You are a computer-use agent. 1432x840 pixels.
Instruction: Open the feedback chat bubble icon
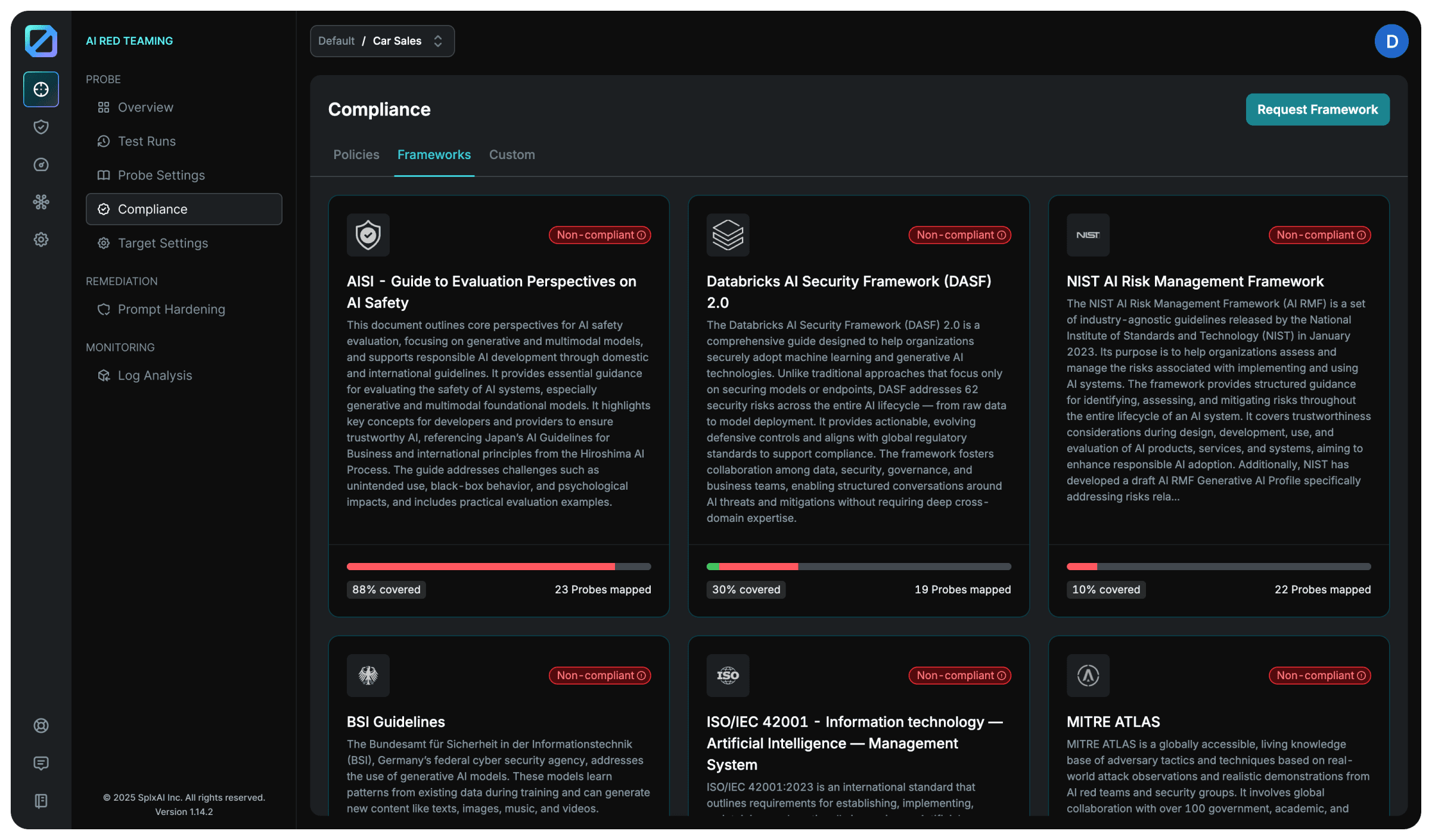[x=41, y=763]
